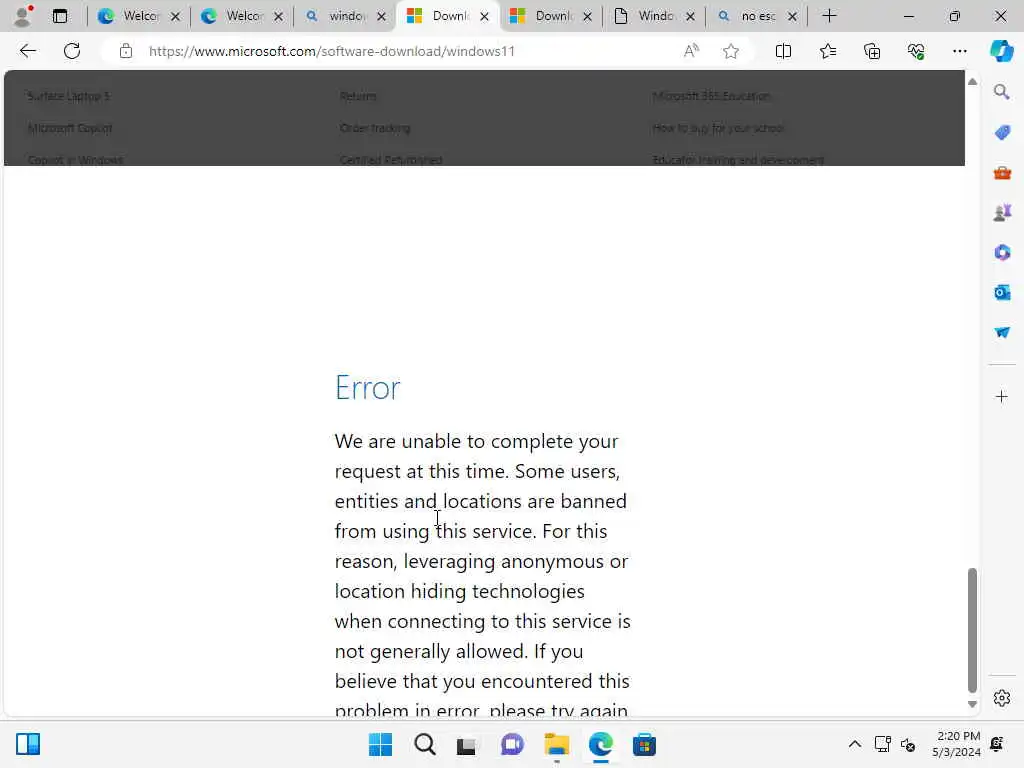Open sidebar Shopping tag icon

(x=1002, y=133)
